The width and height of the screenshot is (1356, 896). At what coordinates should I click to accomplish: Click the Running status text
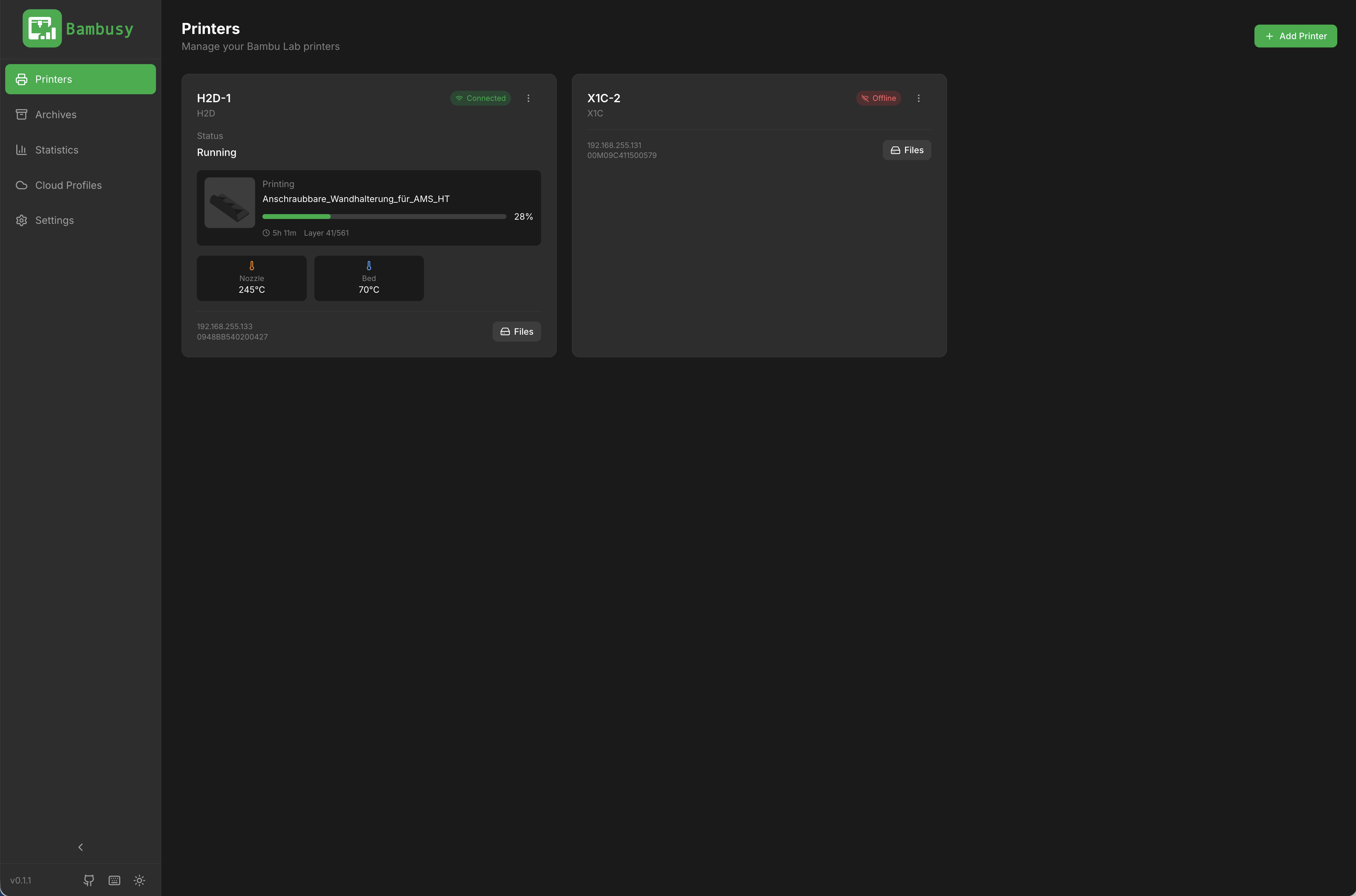(217, 152)
